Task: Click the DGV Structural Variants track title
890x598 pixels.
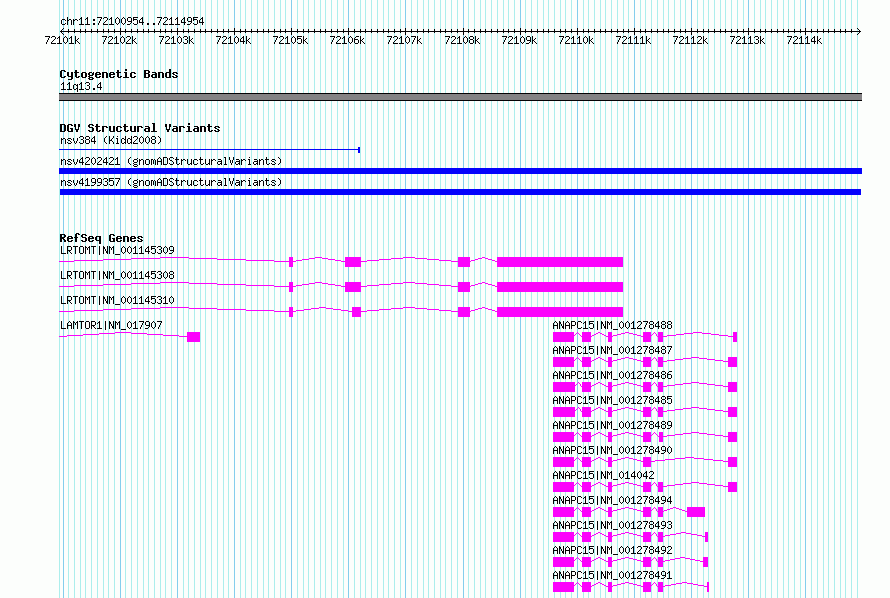Action: [x=140, y=128]
